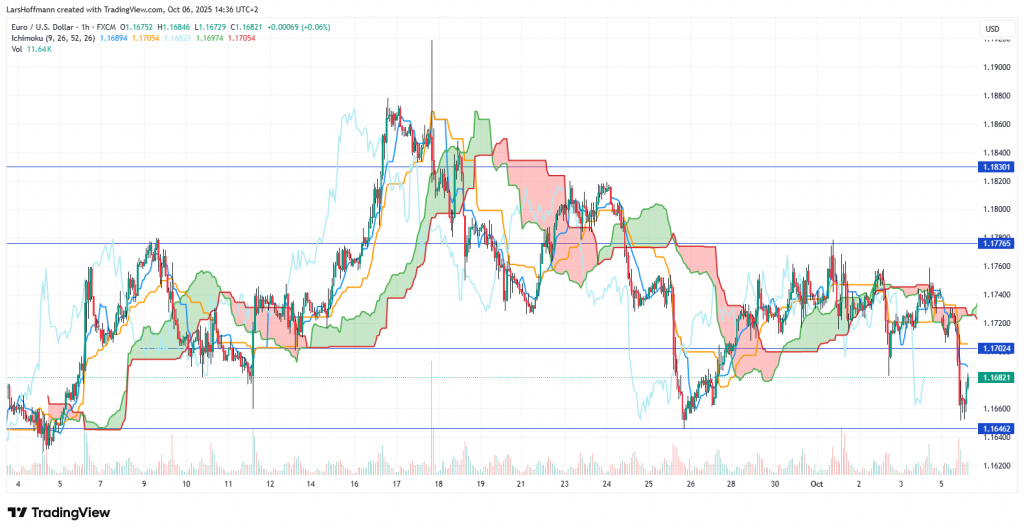The width and height of the screenshot is (1024, 532).
Task: Select the Ichimoku (9, 26, 52, 26) indicator legend
Action: point(55,38)
